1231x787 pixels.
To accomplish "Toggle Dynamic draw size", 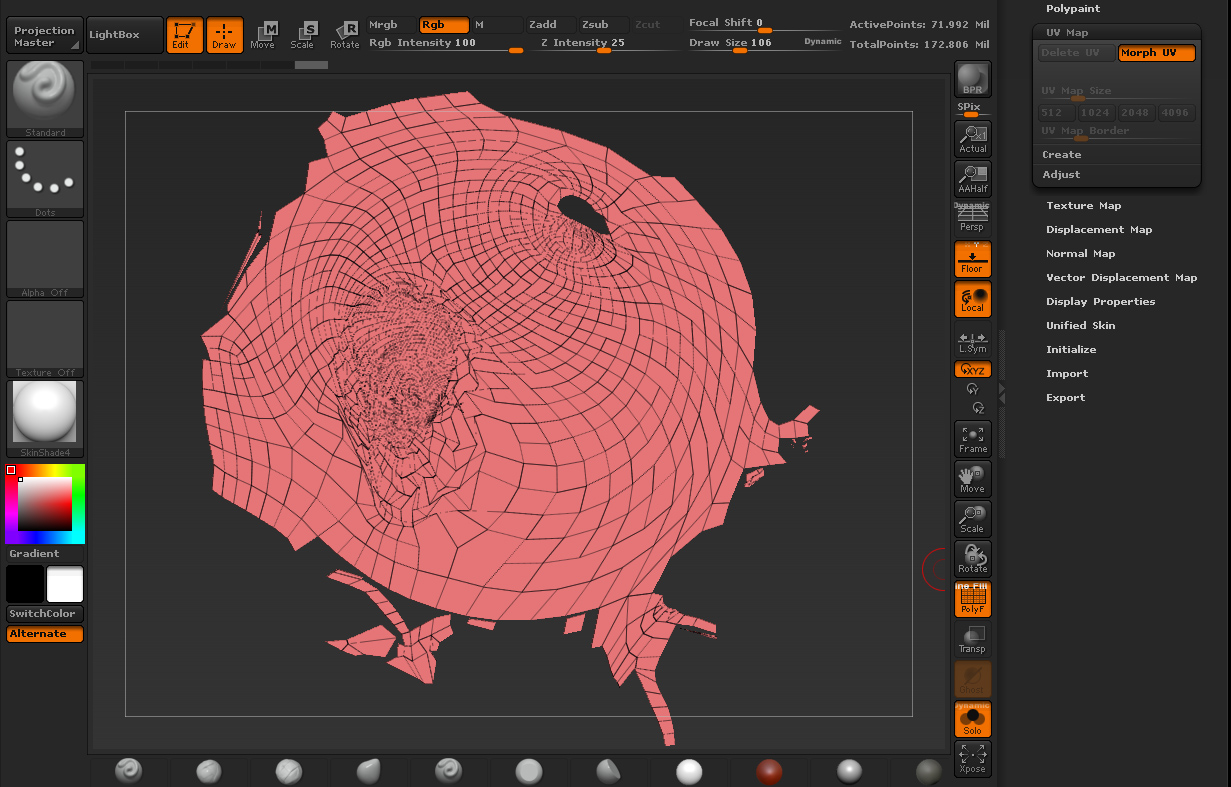I will [x=823, y=42].
